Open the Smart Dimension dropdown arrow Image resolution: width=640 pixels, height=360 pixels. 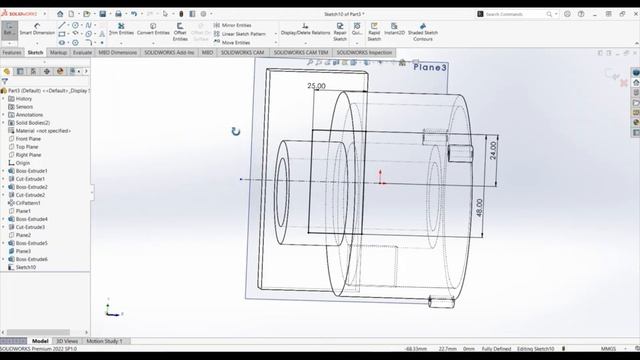click(x=37, y=42)
